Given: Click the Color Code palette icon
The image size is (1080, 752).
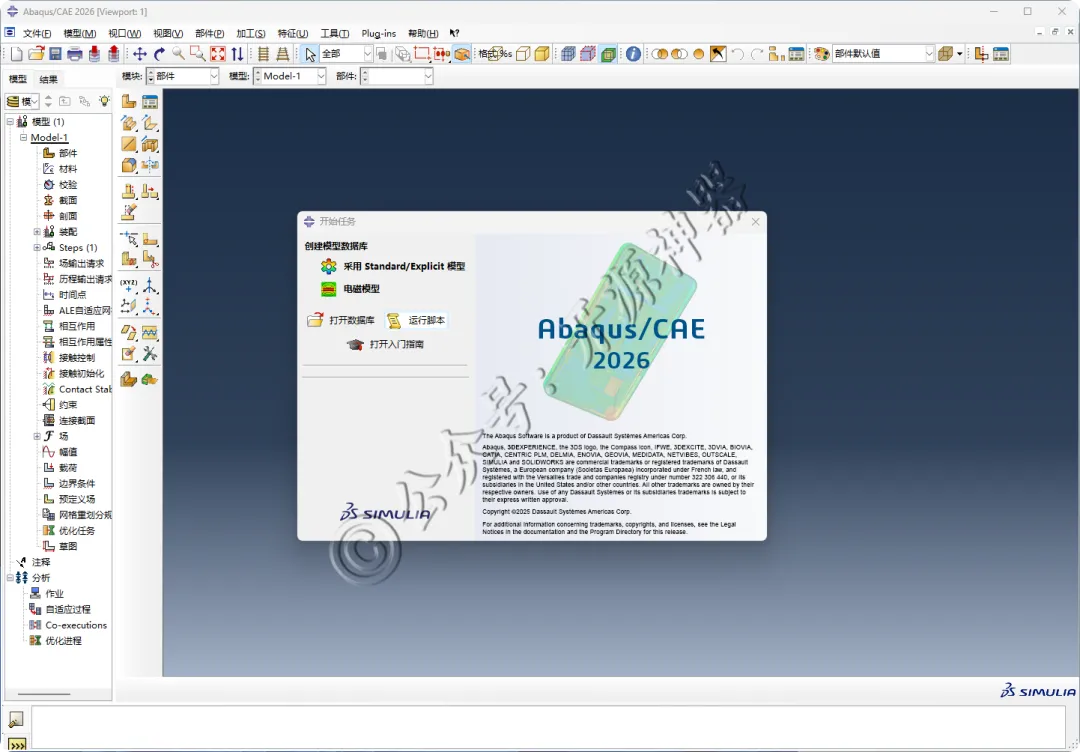Looking at the screenshot, I should 821,54.
